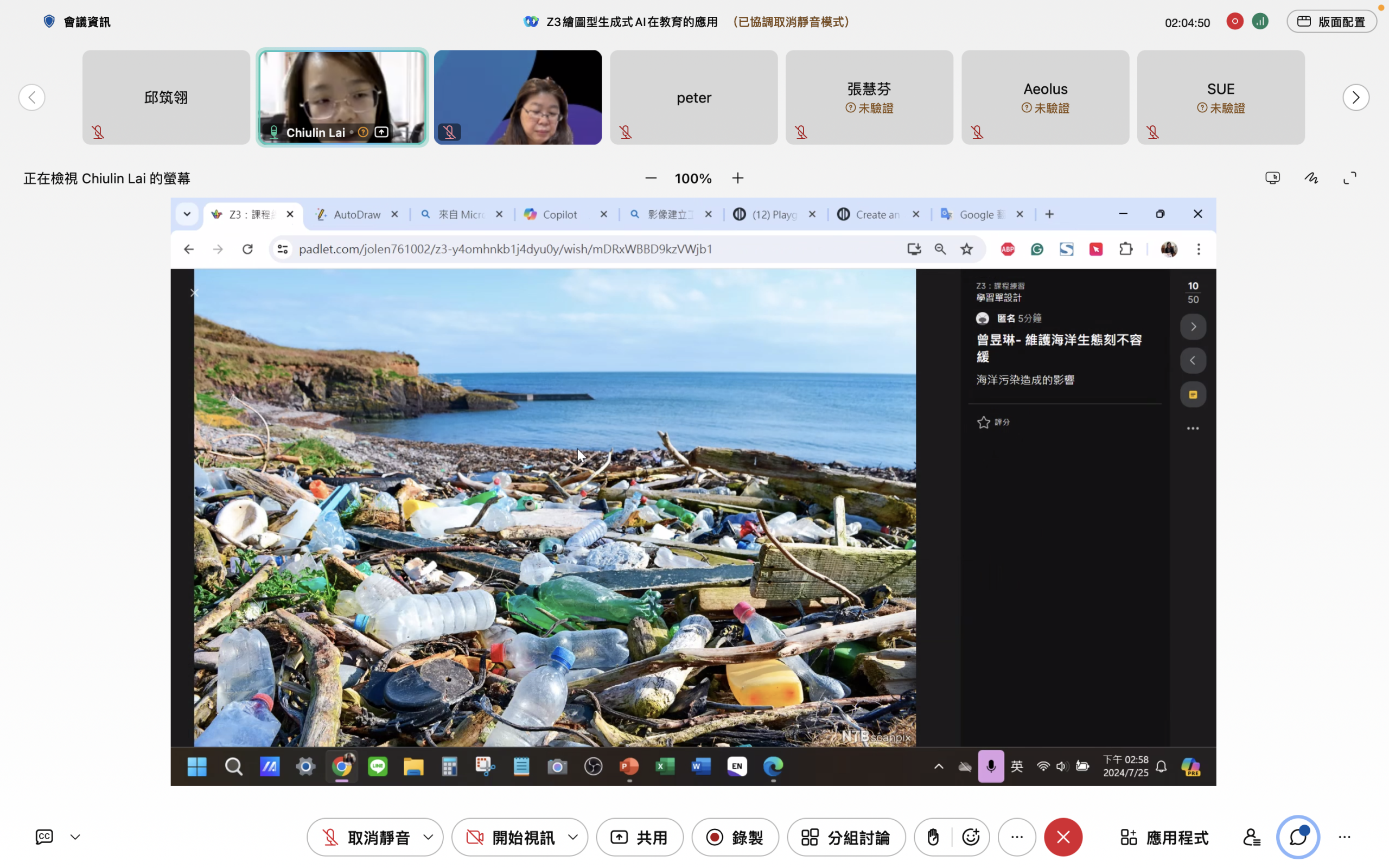The width and height of the screenshot is (1389, 868).
Task: Open the emoji reactions icon
Action: (971, 838)
